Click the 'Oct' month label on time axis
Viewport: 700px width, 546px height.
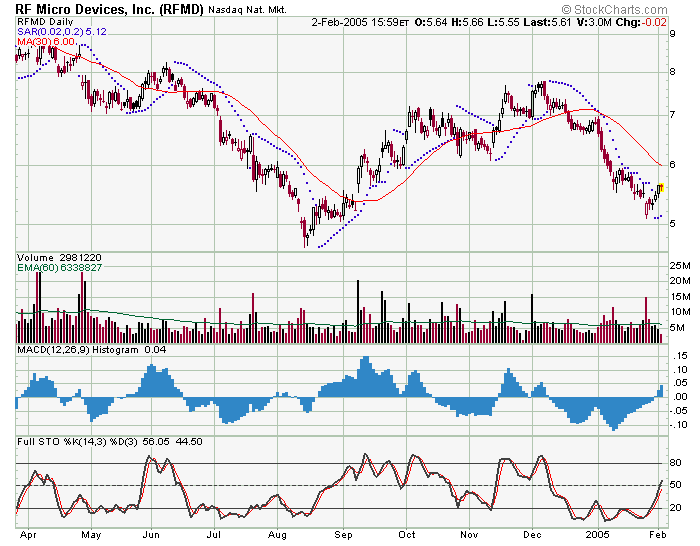tap(407, 535)
